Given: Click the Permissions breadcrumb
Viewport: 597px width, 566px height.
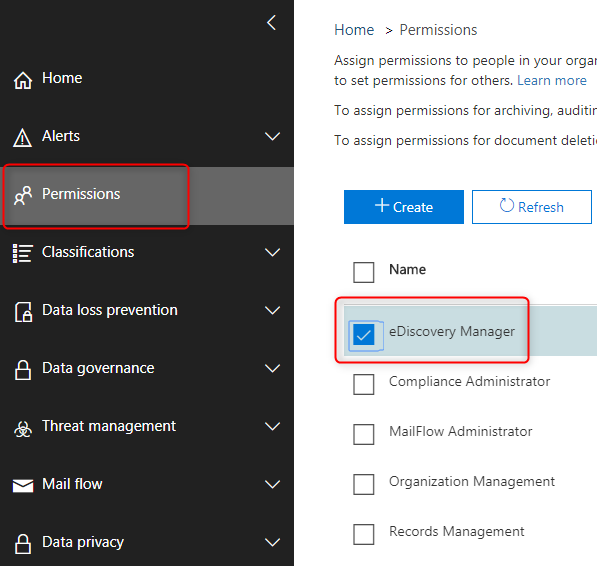Looking at the screenshot, I should point(438,30).
